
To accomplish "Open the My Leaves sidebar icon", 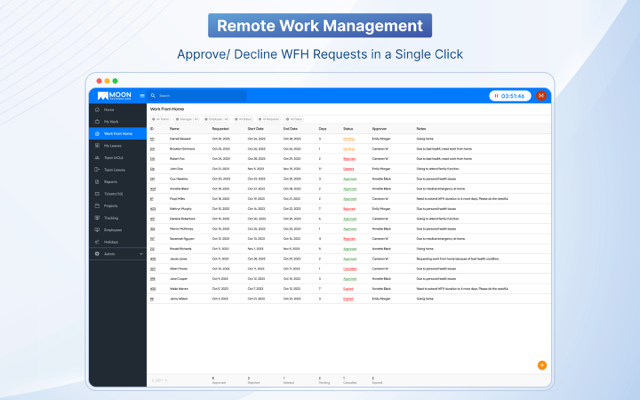I will pos(97,146).
